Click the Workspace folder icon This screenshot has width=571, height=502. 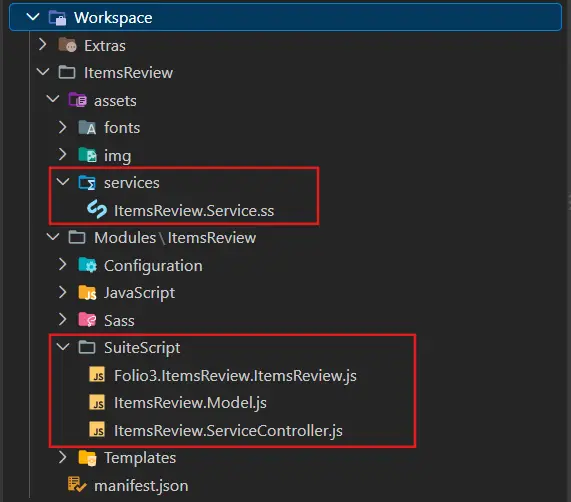58,18
